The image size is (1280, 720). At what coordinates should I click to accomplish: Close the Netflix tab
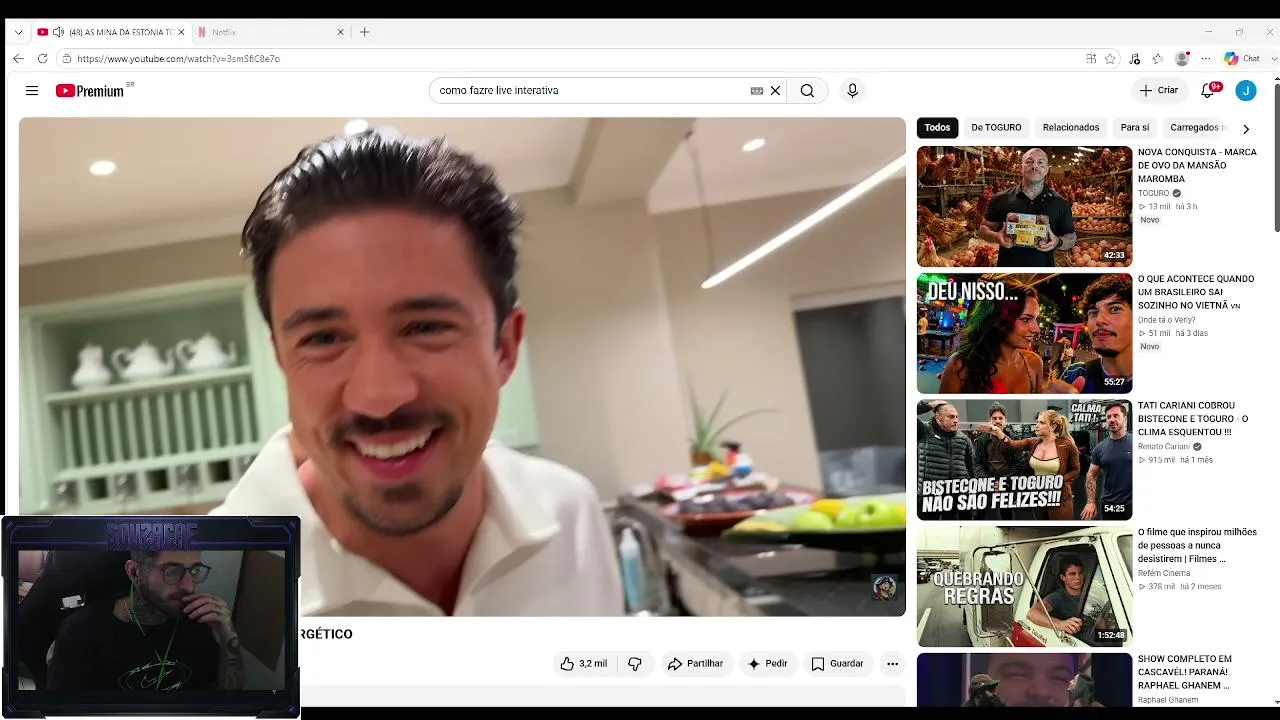point(340,32)
